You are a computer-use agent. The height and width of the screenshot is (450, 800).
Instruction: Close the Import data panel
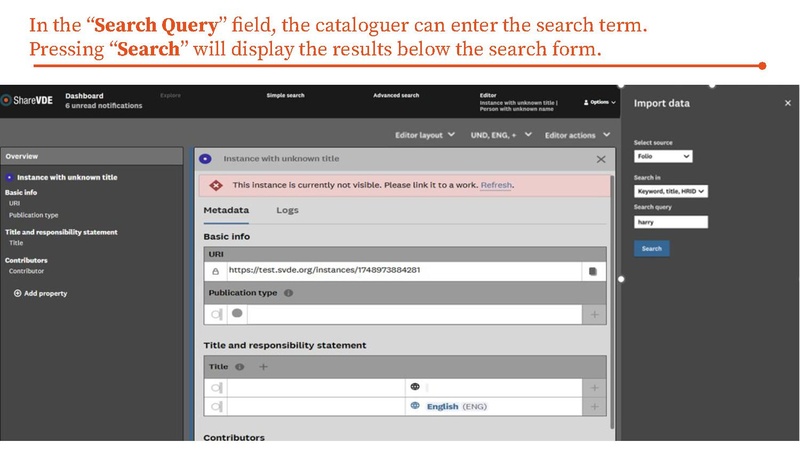(x=787, y=103)
